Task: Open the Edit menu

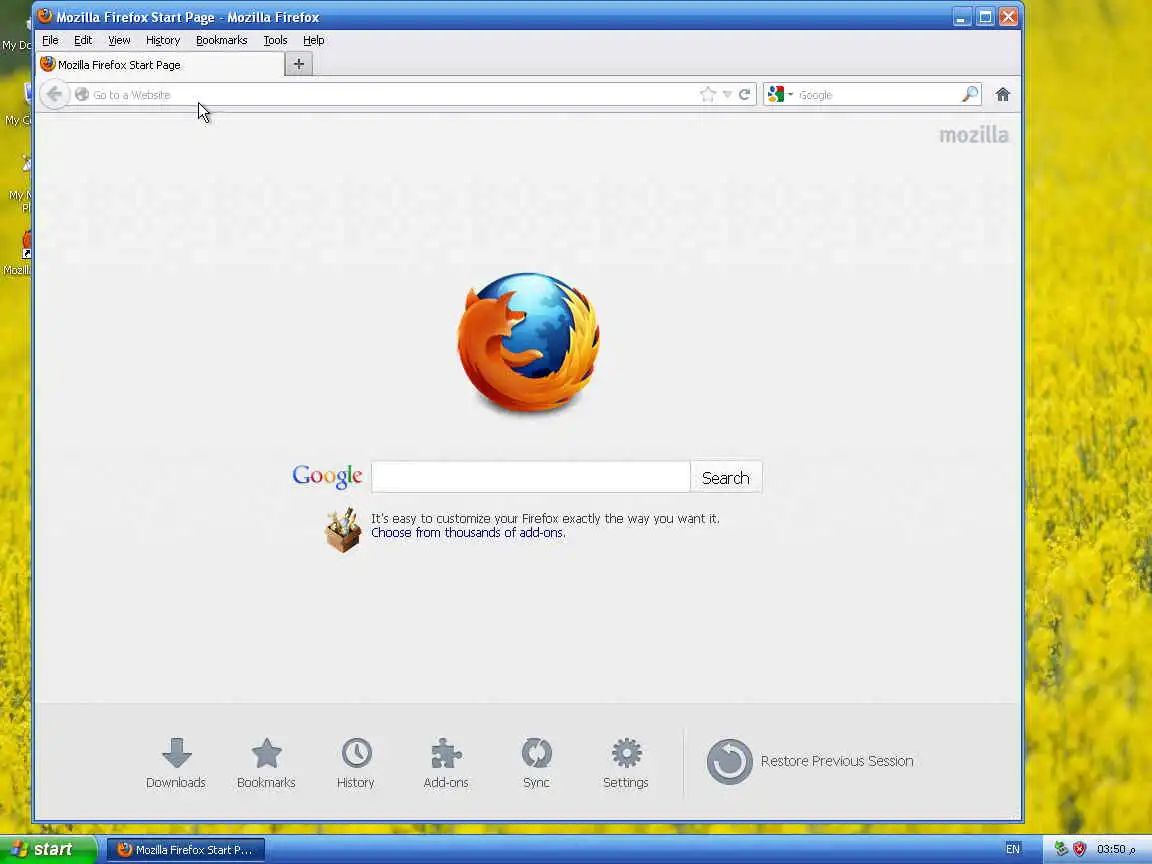Action: tap(83, 40)
